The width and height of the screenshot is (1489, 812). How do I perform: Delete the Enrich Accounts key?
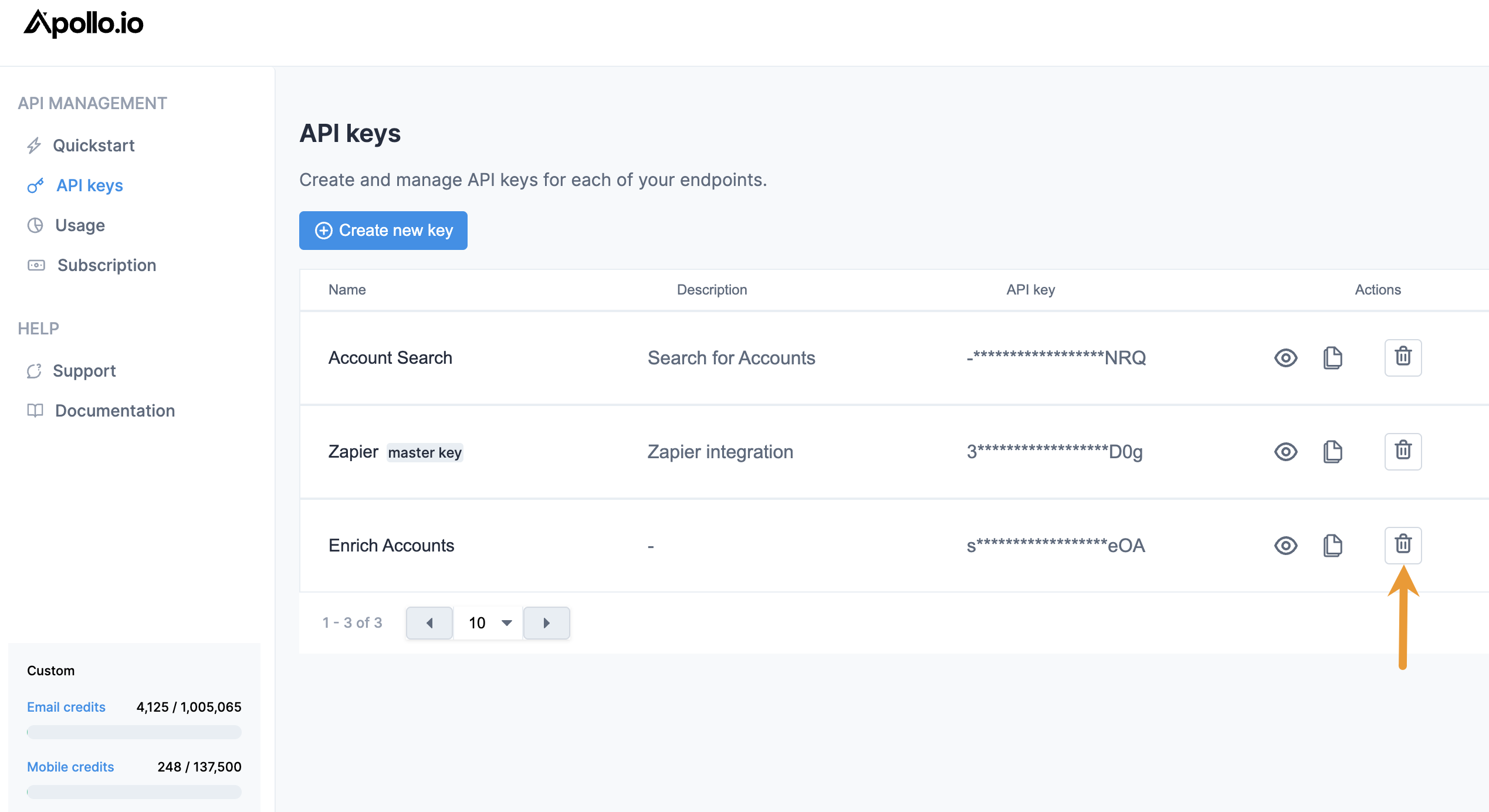(x=1403, y=546)
